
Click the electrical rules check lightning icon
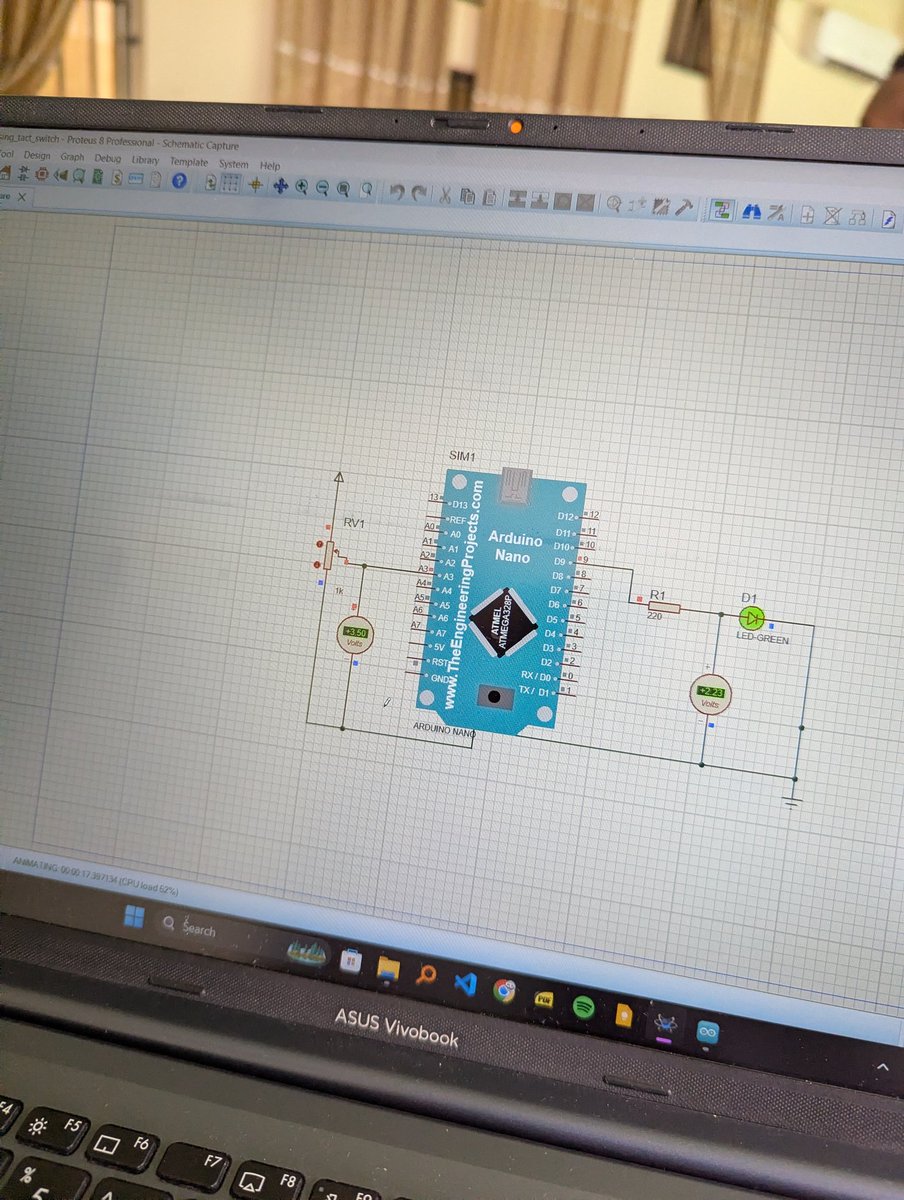[x=889, y=219]
